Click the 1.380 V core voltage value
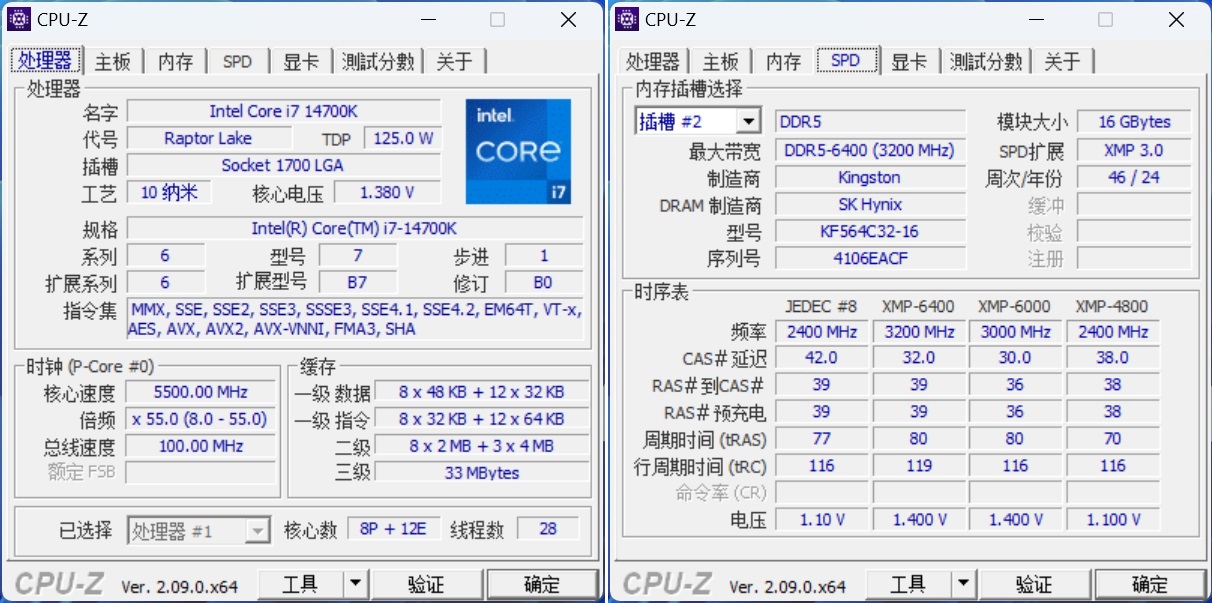 click(x=387, y=192)
